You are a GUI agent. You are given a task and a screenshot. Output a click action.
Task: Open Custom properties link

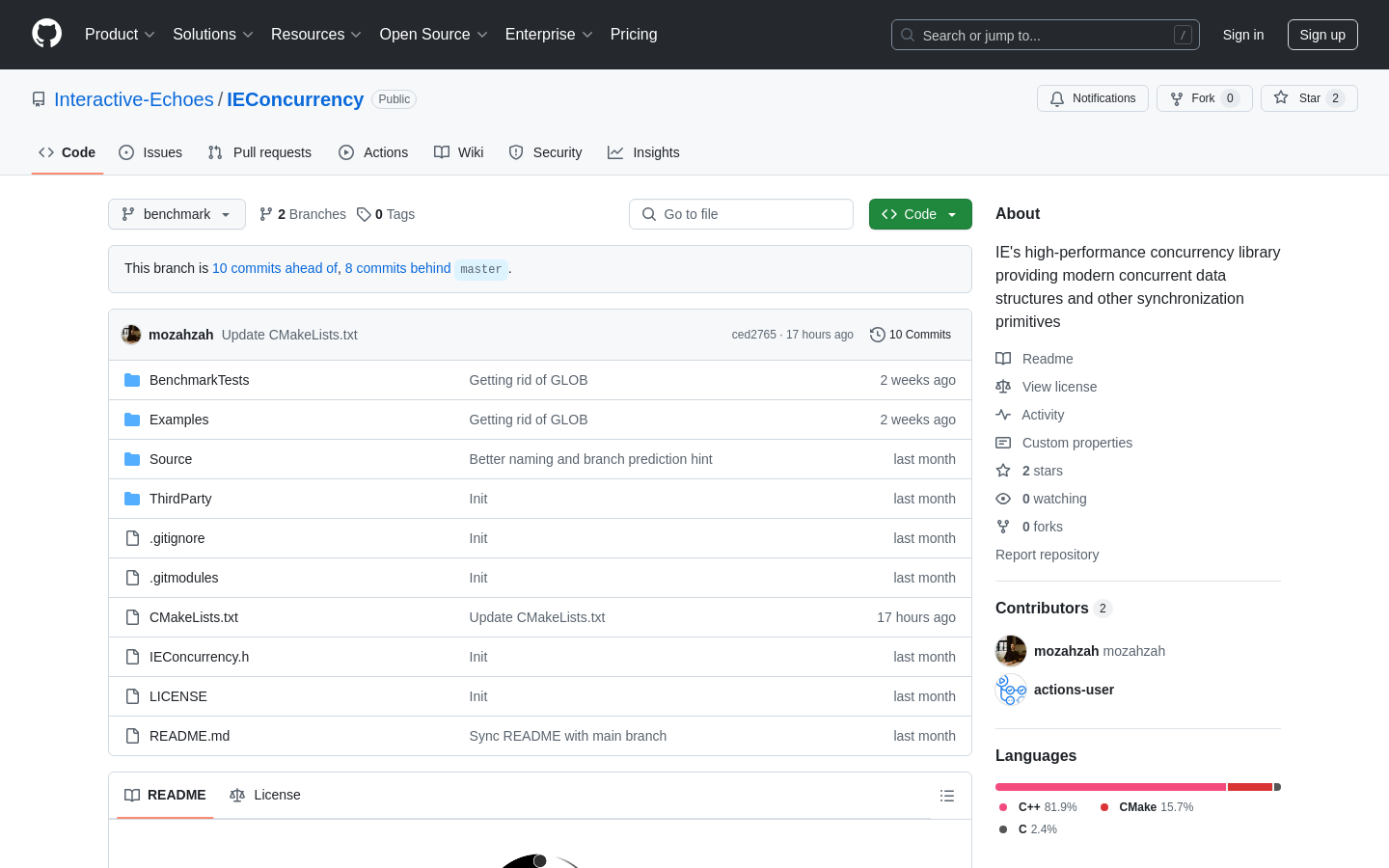pos(1064,443)
